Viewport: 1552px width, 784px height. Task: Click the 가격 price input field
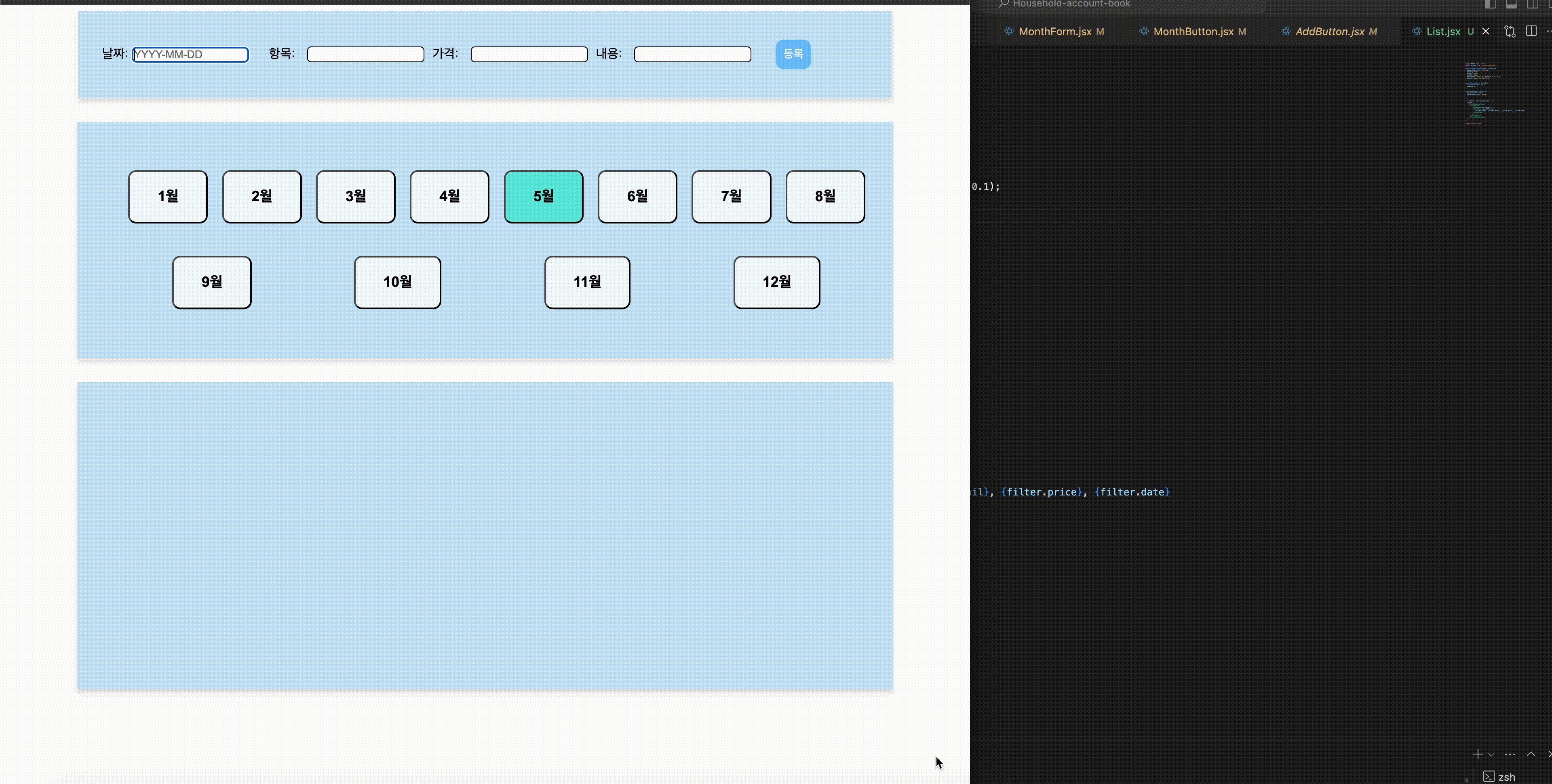tap(529, 54)
